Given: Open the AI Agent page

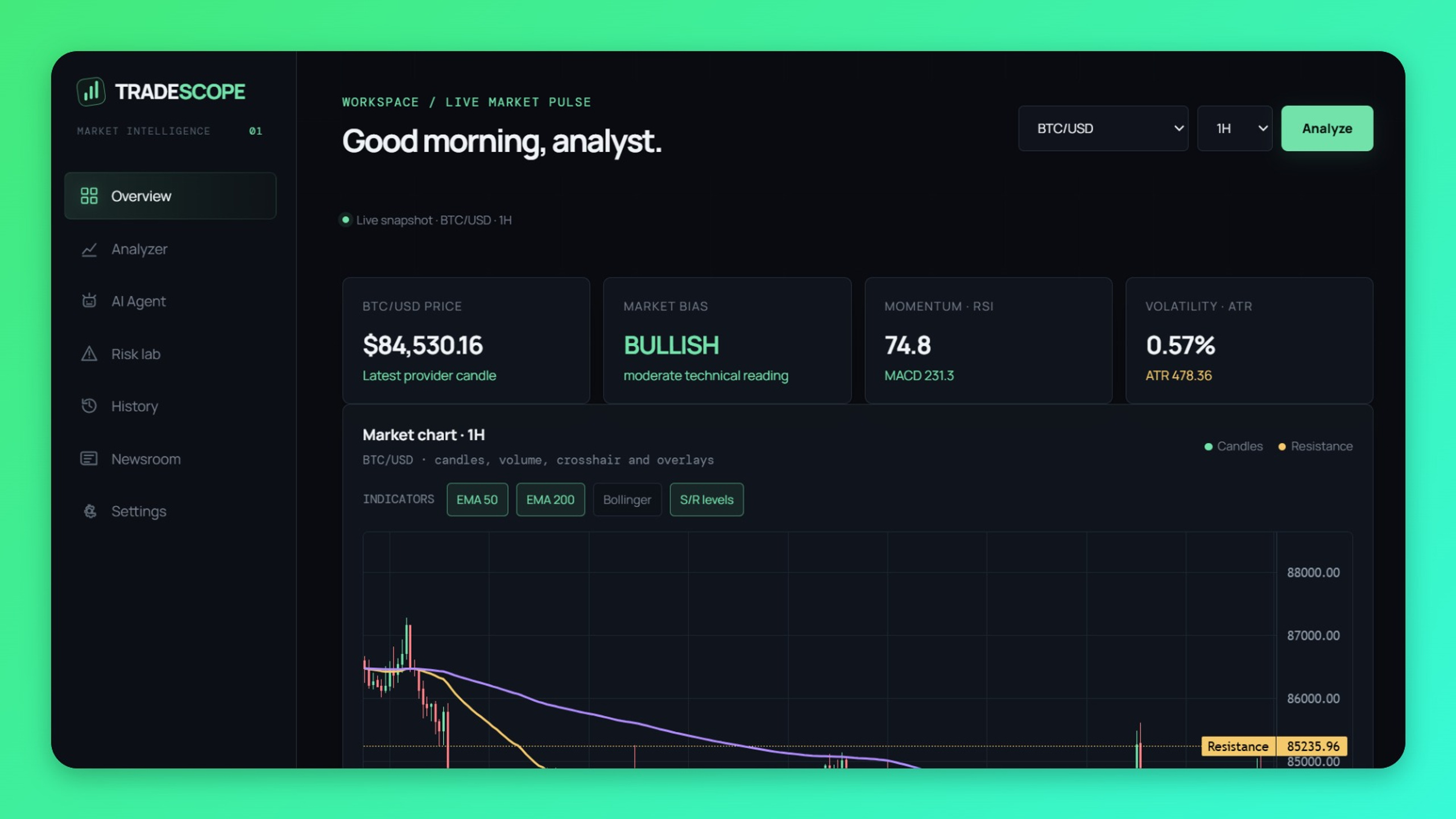Looking at the screenshot, I should (139, 301).
